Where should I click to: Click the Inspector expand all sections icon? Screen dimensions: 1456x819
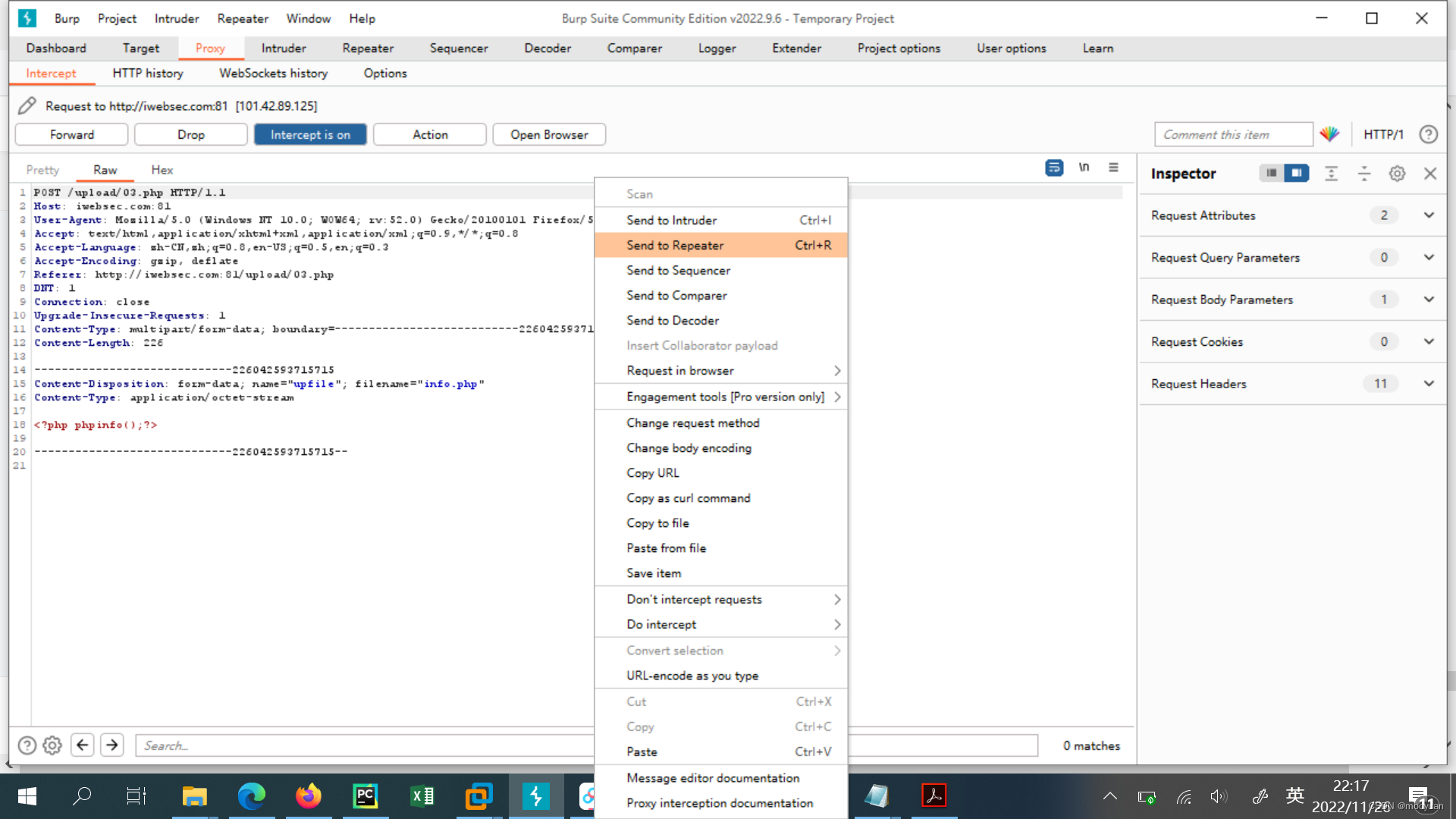[x=1331, y=174]
